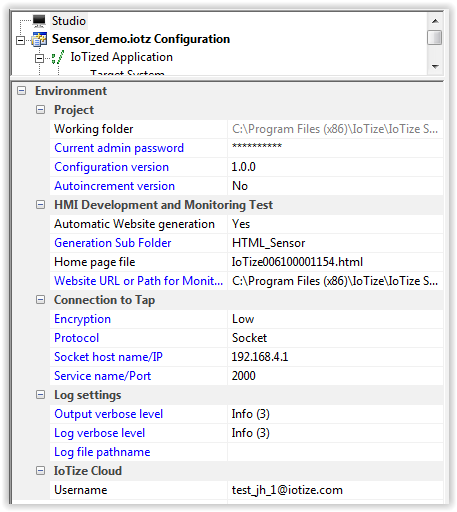Collapse the IoTized Application tree branch
Viewport: 457px width, 512px height.
(x=39, y=58)
